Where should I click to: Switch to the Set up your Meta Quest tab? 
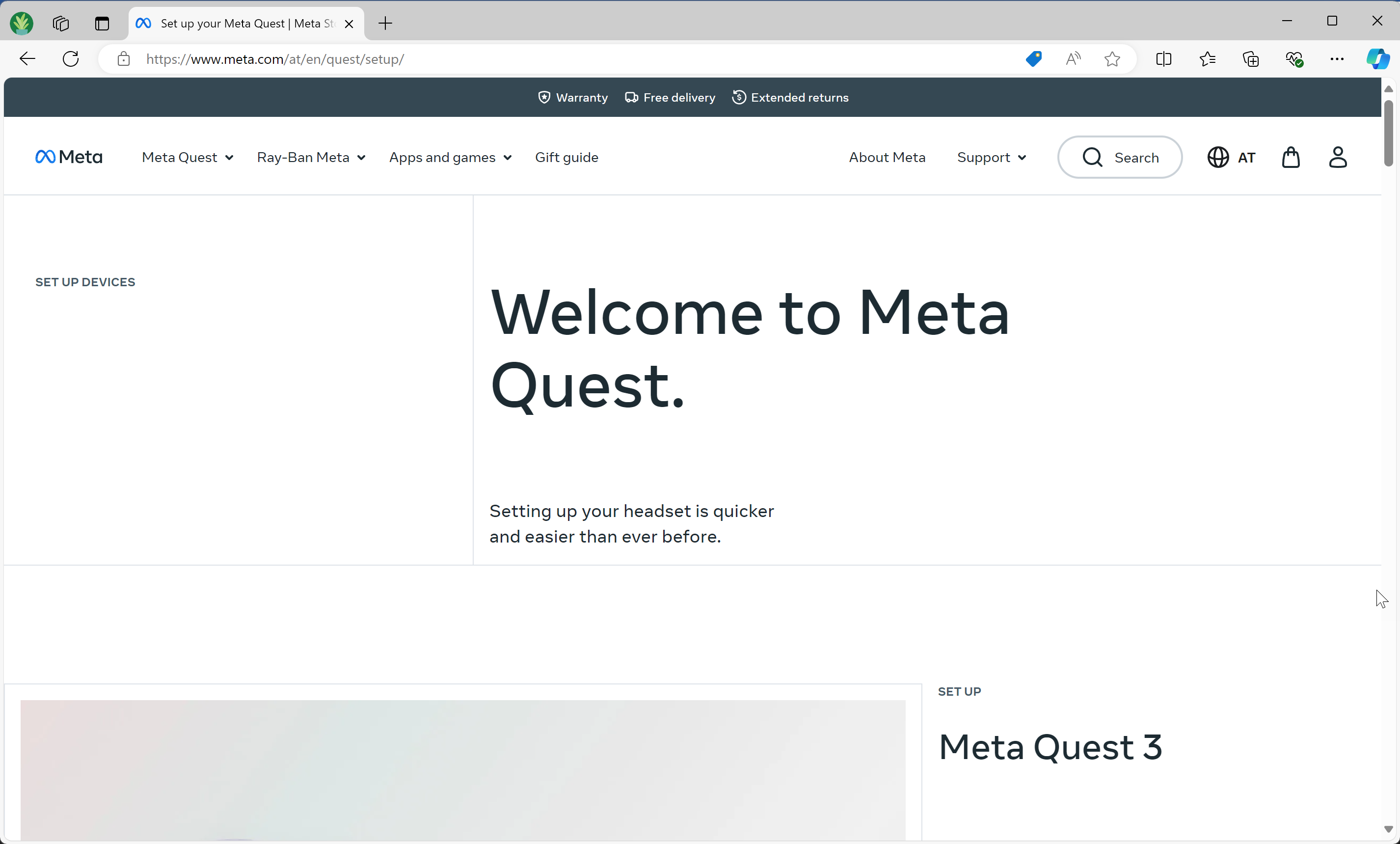pos(239,23)
